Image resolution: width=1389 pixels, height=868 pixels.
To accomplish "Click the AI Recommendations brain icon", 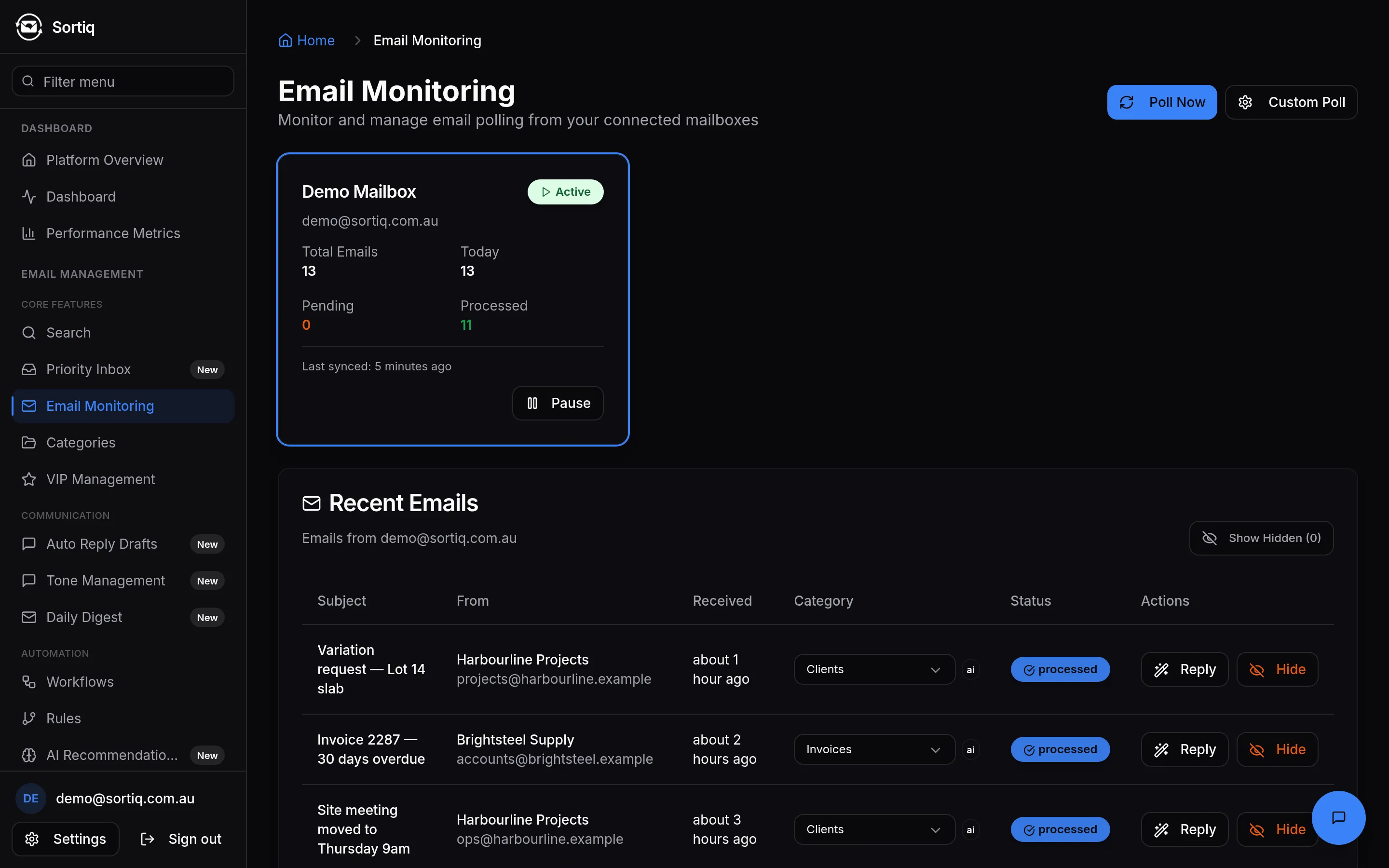I will click(x=29, y=755).
